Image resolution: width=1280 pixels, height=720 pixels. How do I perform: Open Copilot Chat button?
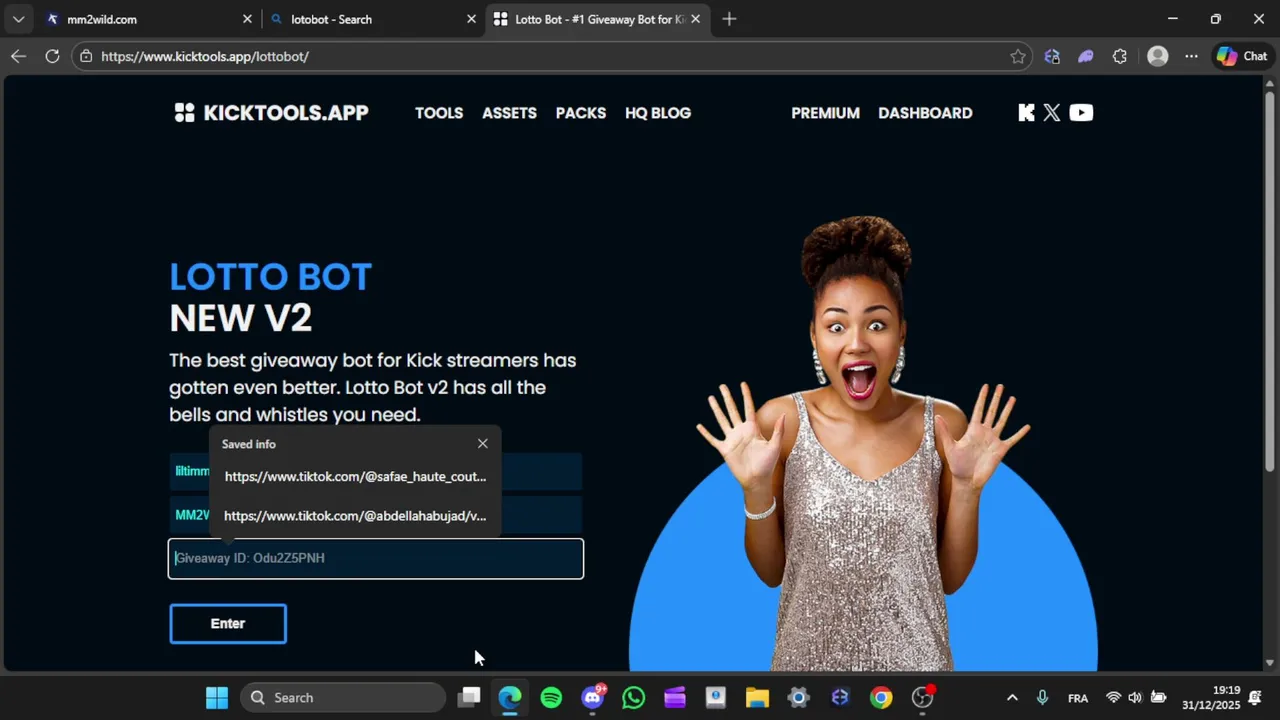tap(1242, 56)
